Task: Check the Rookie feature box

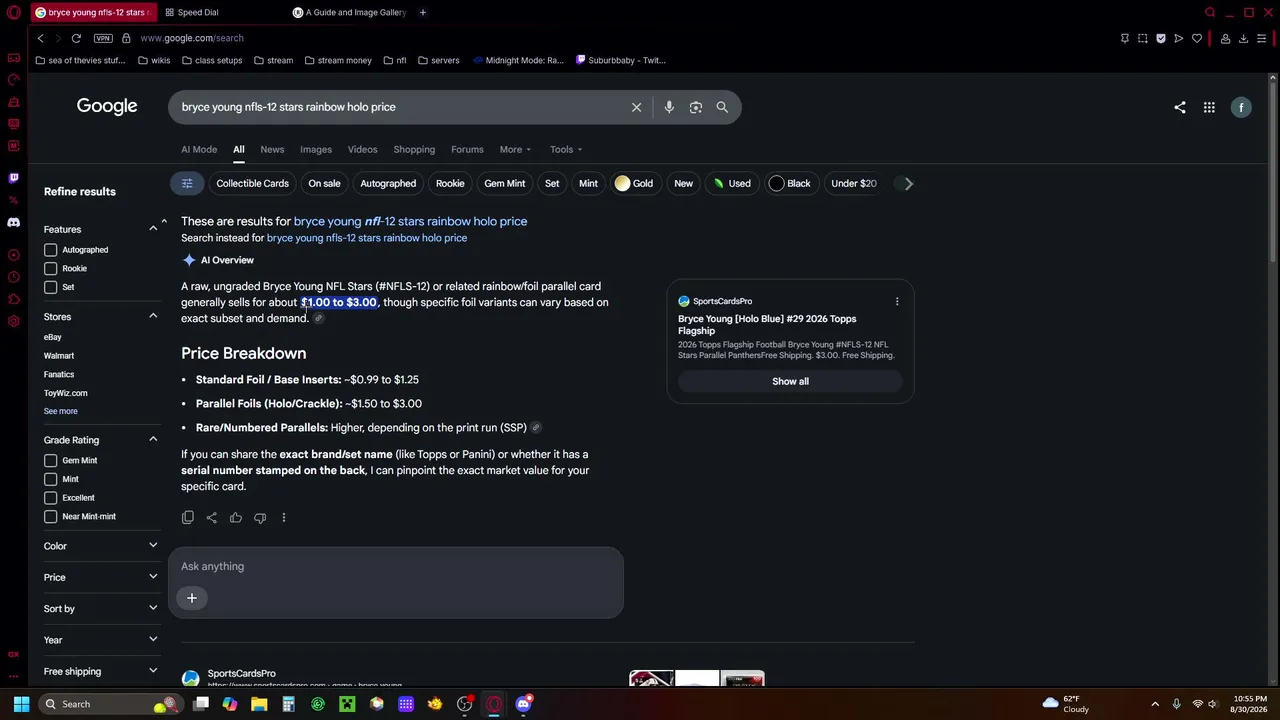Action: coord(51,268)
